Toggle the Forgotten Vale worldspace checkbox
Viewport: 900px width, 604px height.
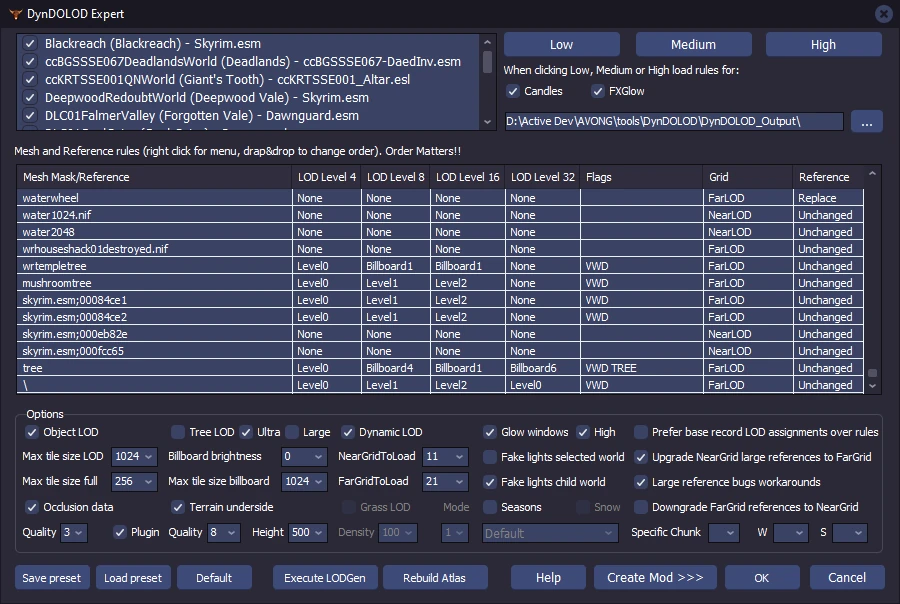(x=30, y=115)
